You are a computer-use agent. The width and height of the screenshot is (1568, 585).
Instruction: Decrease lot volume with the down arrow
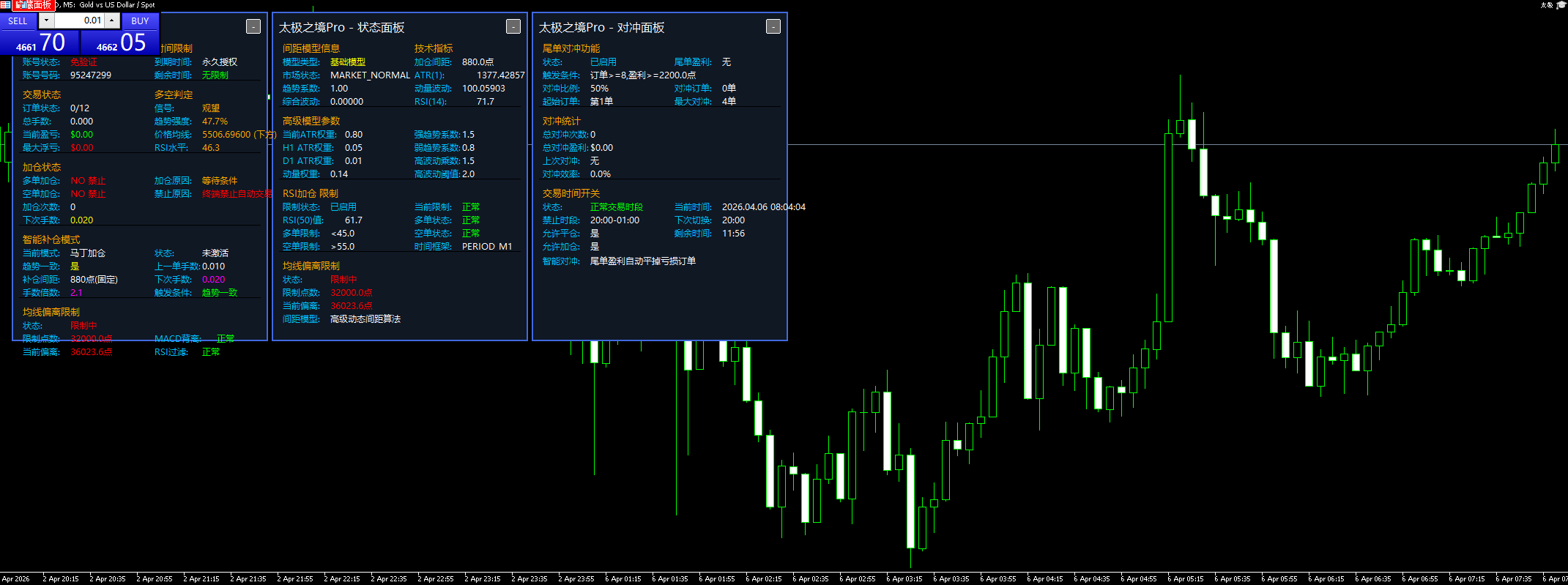[47, 21]
